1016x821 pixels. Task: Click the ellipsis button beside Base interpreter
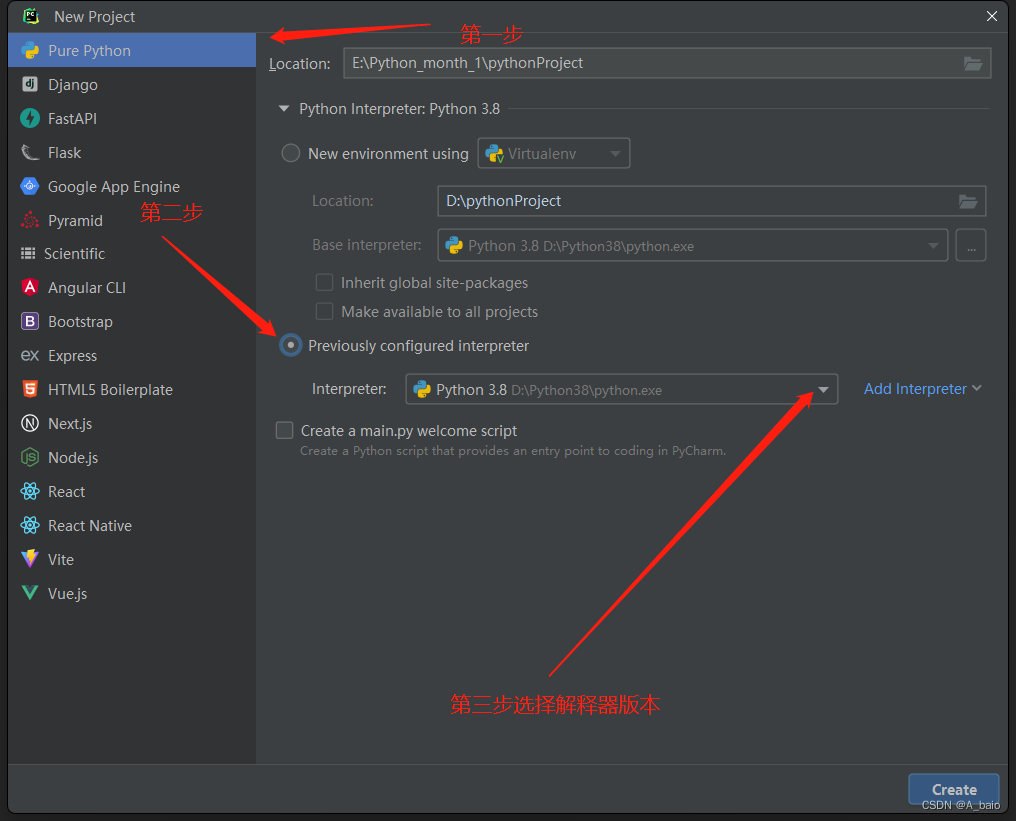971,246
